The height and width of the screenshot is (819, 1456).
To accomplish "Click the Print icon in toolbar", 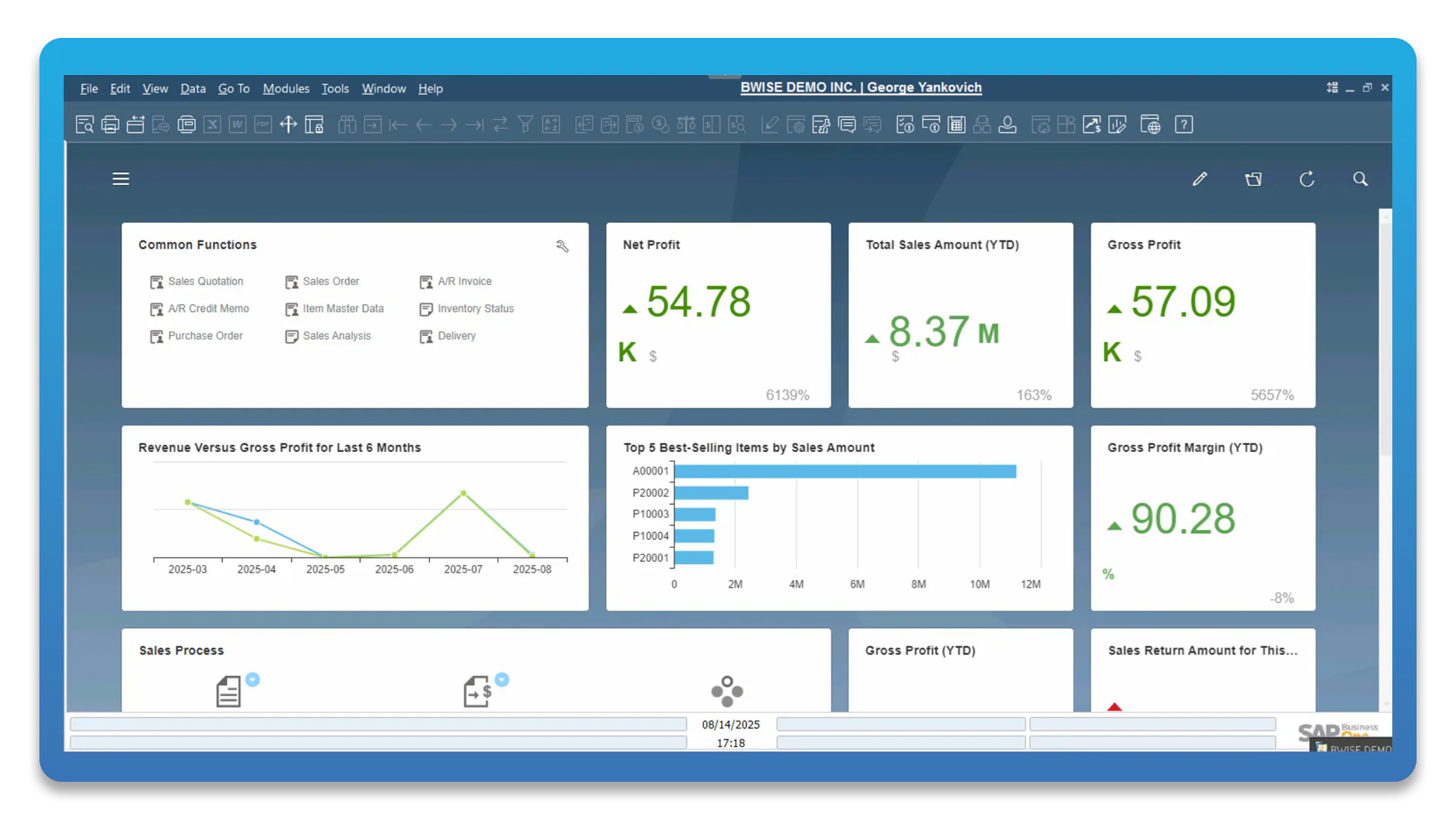I will [x=110, y=125].
